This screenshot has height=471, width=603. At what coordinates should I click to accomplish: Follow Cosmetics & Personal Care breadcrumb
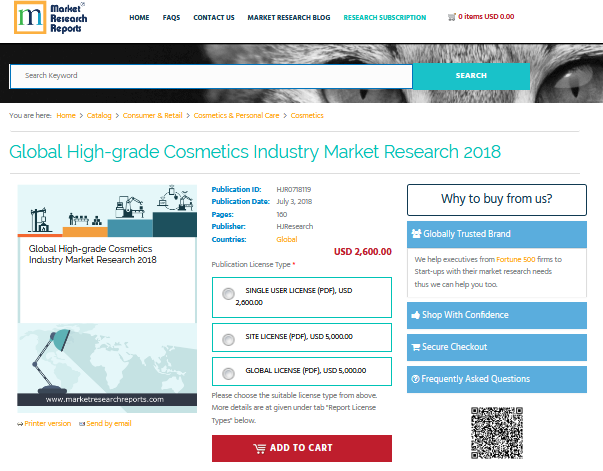pos(237,115)
